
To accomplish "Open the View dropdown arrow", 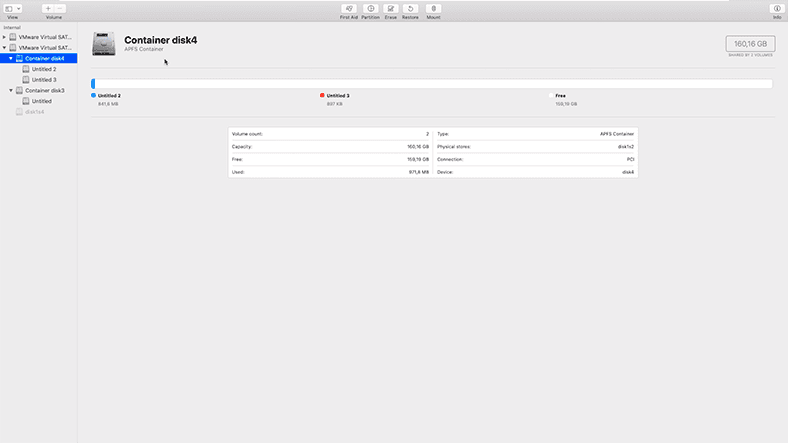I will coord(19,9).
